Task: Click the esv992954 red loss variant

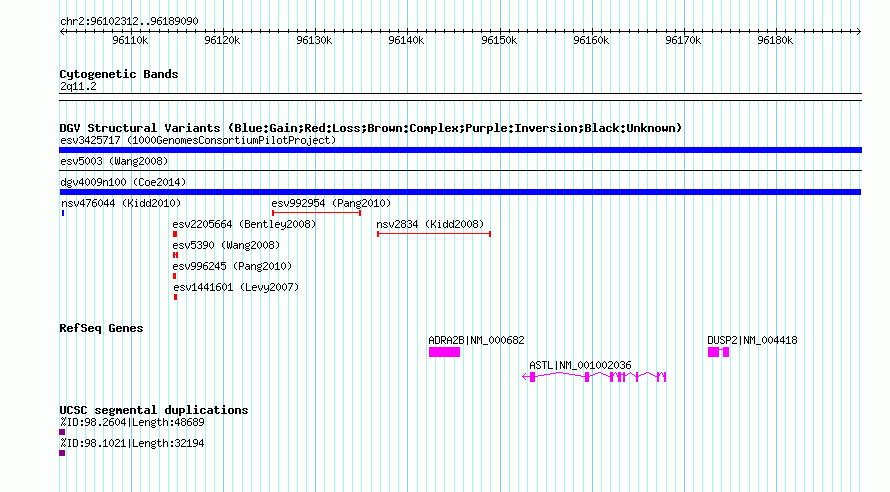Action: pyautogui.click(x=316, y=213)
